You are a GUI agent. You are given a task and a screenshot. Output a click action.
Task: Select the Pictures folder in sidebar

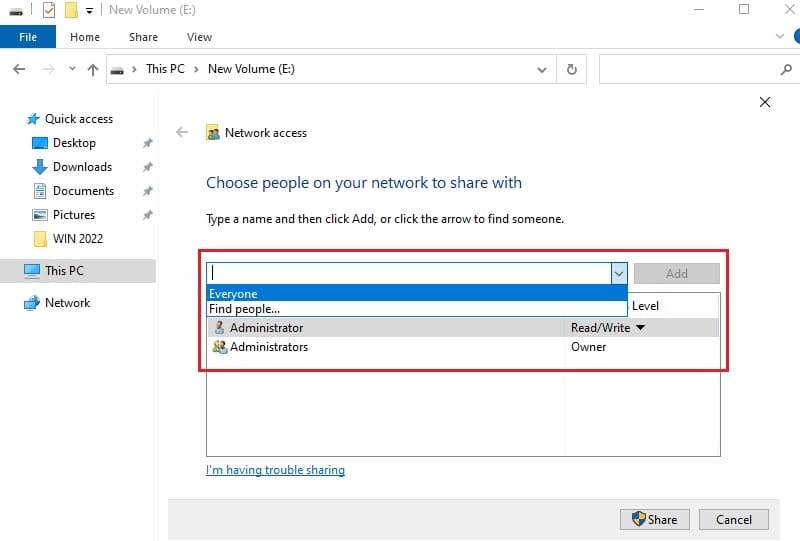tap(73, 215)
